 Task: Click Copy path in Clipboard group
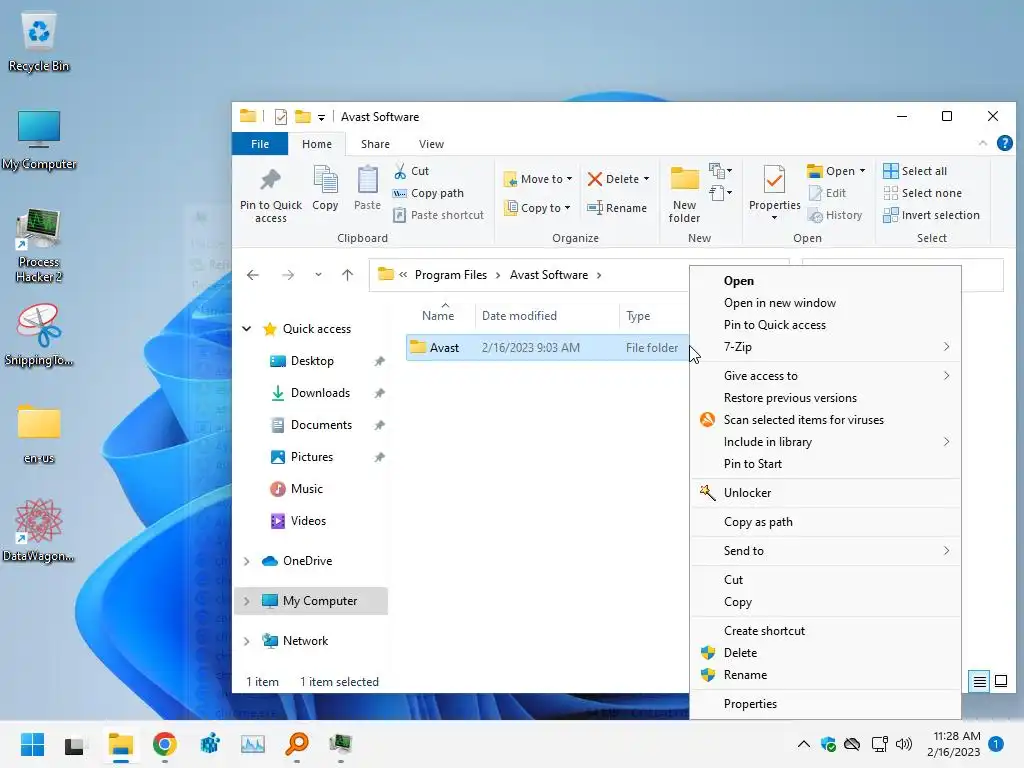click(428, 193)
